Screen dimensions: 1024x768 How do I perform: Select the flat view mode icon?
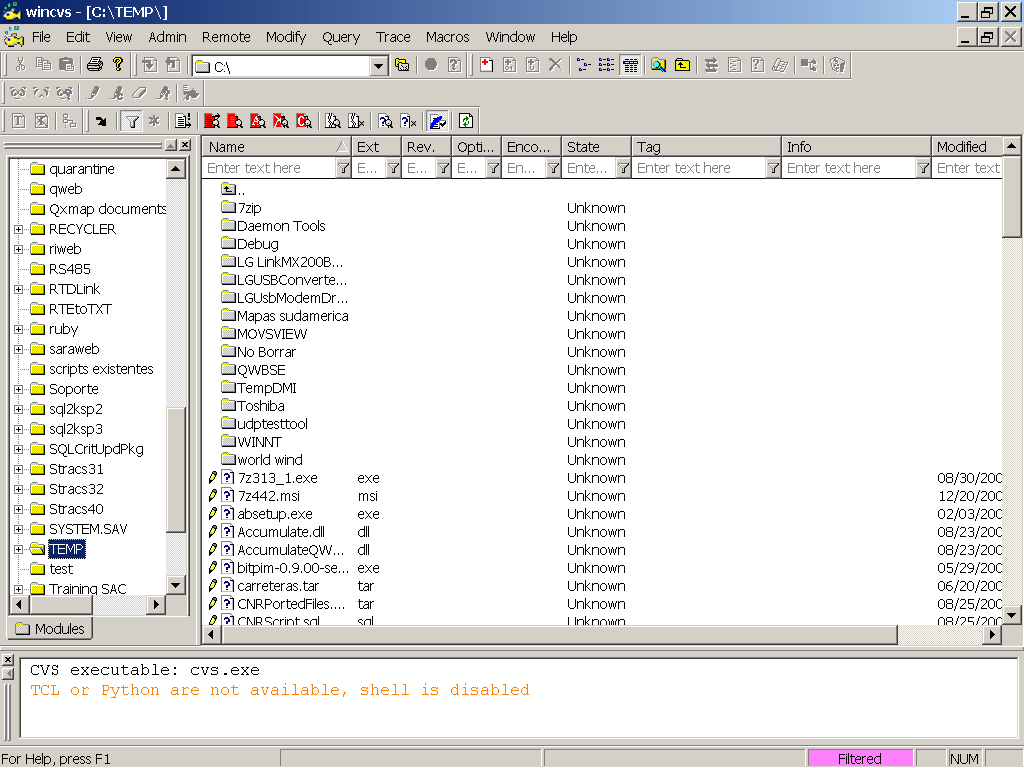pos(604,64)
